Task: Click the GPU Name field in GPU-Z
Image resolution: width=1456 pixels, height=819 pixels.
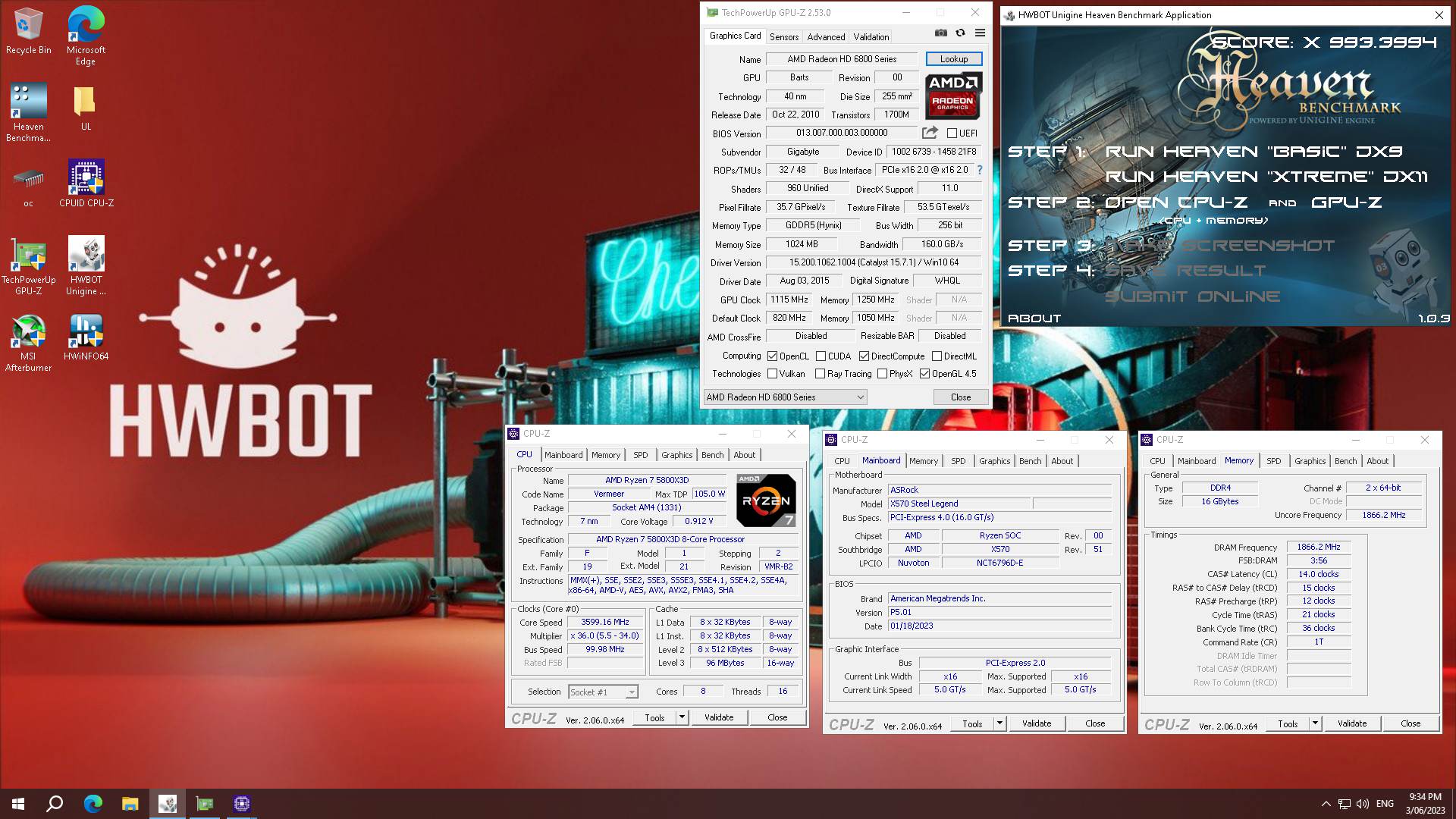Action: pyautogui.click(x=842, y=59)
